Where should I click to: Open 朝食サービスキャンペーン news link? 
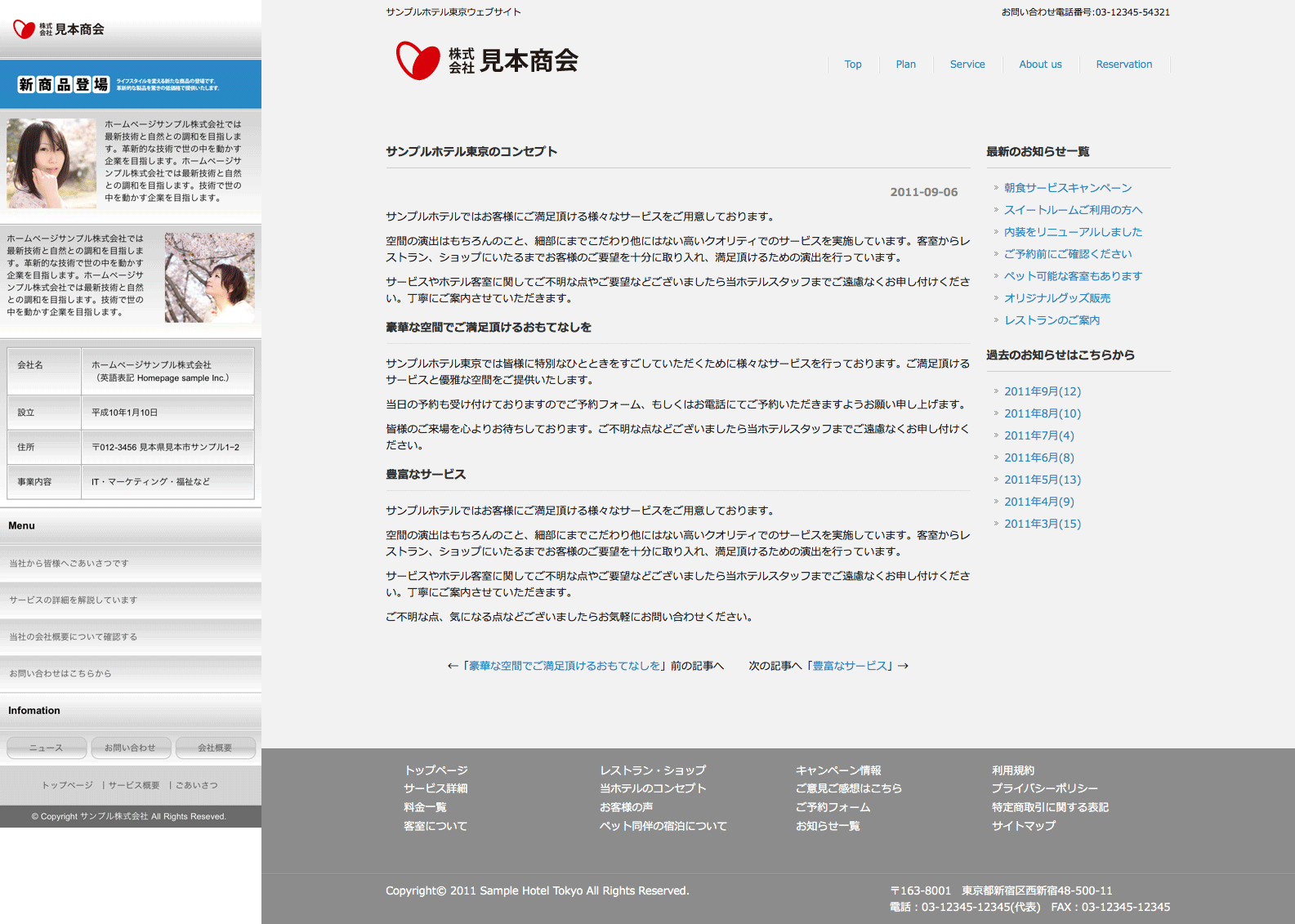tap(1067, 188)
